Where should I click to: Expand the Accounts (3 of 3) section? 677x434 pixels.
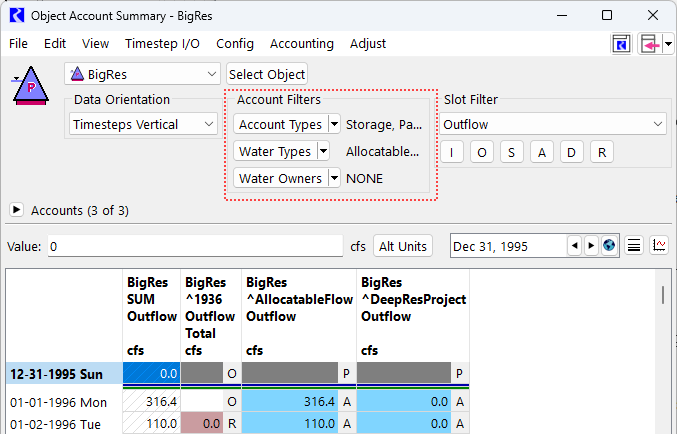(x=17, y=211)
